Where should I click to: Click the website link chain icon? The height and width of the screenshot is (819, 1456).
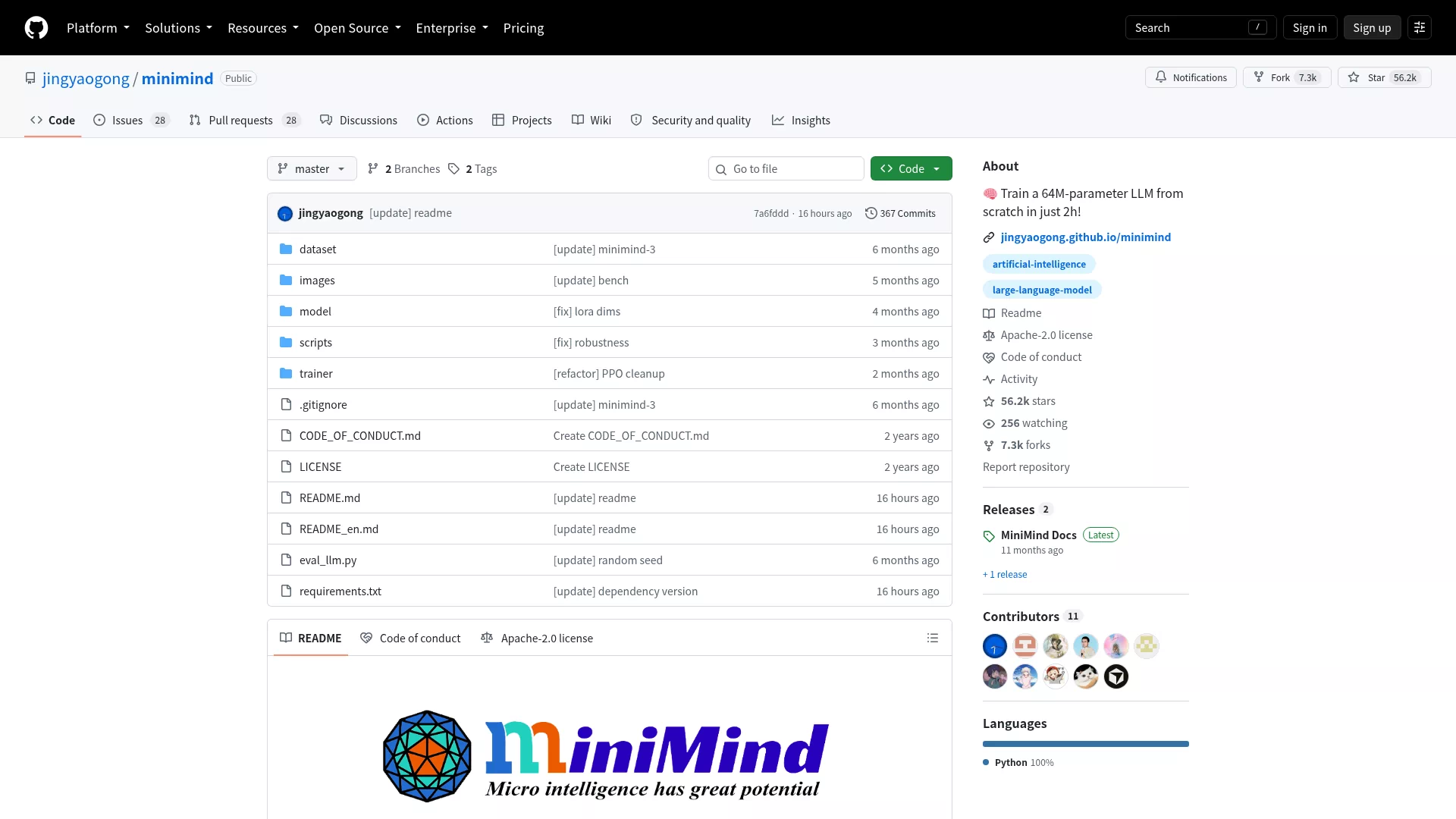coord(989,238)
